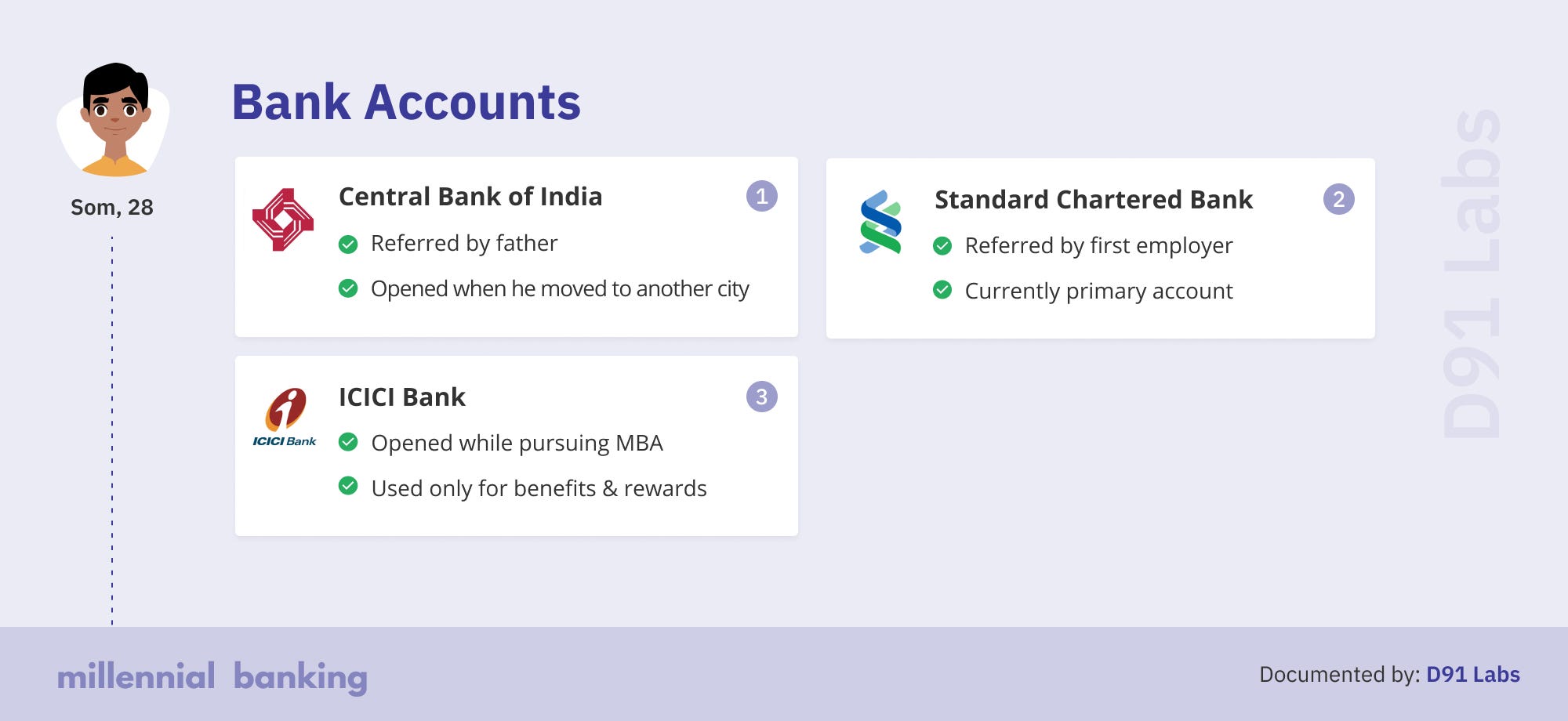The height and width of the screenshot is (721, 1568).
Task: Open the D91 Labs link
Action: click(x=1472, y=675)
